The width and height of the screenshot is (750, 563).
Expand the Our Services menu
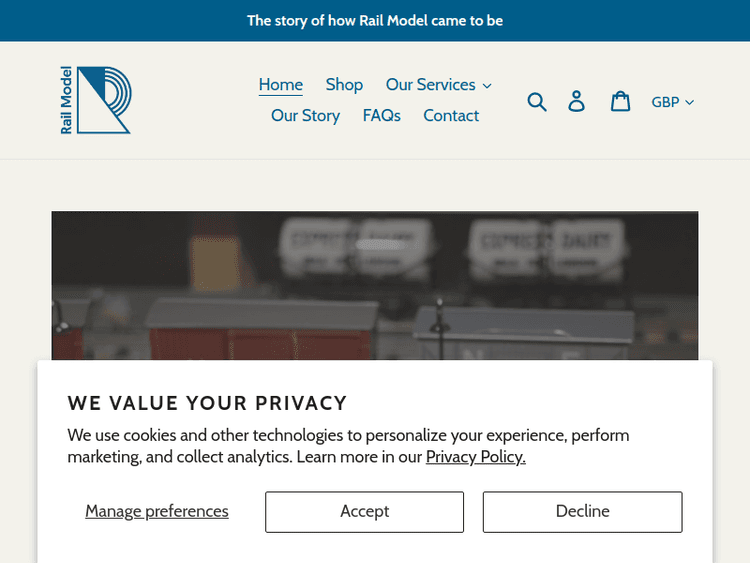pyautogui.click(x=438, y=85)
